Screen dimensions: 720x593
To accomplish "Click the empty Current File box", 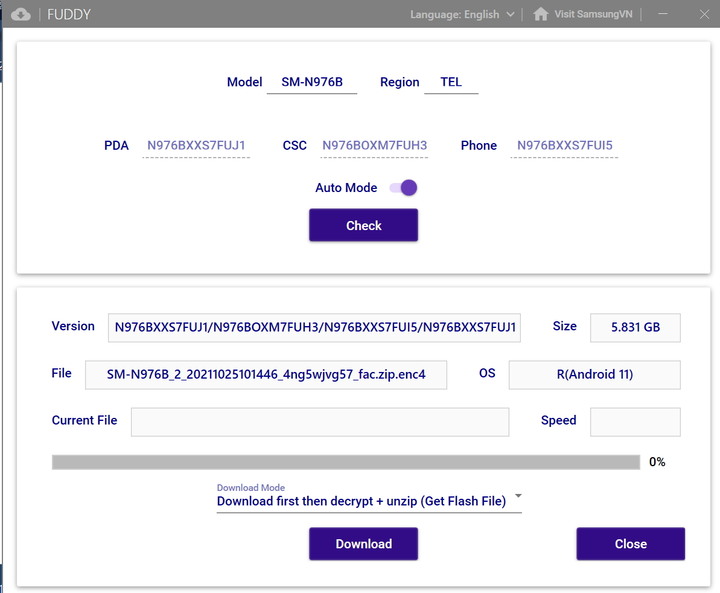I will click(320, 422).
